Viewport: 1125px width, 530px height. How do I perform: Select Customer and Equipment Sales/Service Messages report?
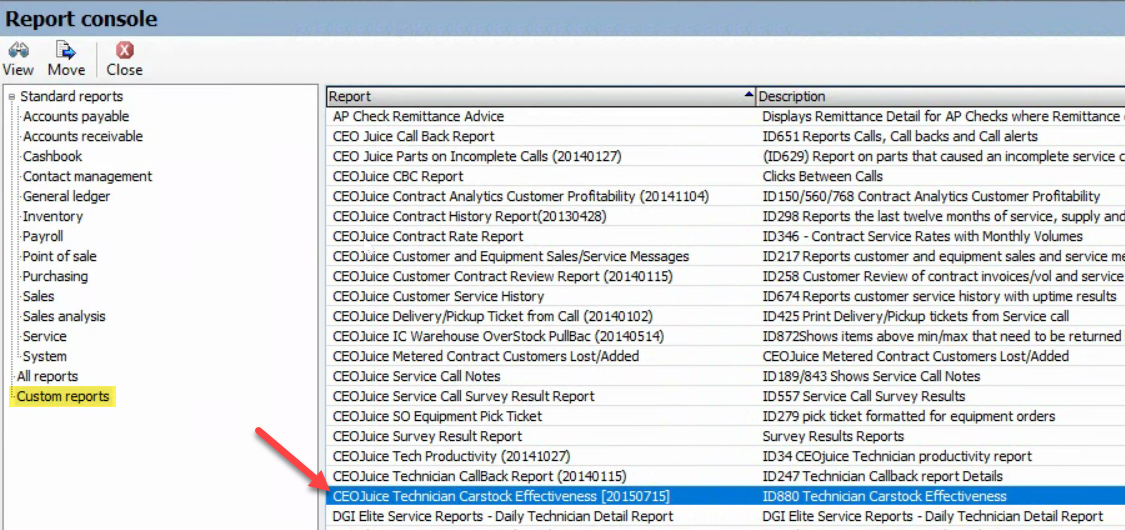click(511, 256)
